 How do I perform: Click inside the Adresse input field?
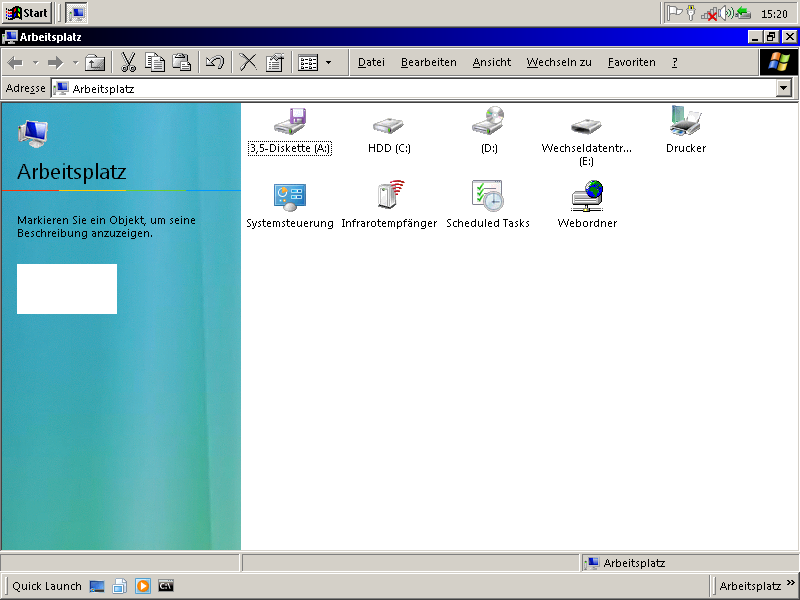(400, 88)
